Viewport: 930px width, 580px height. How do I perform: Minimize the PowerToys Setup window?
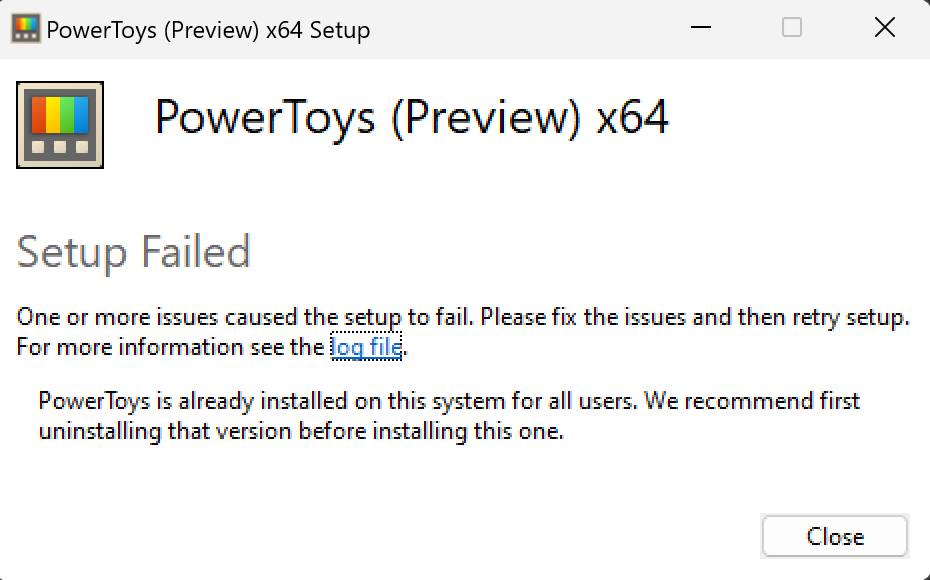[x=699, y=28]
